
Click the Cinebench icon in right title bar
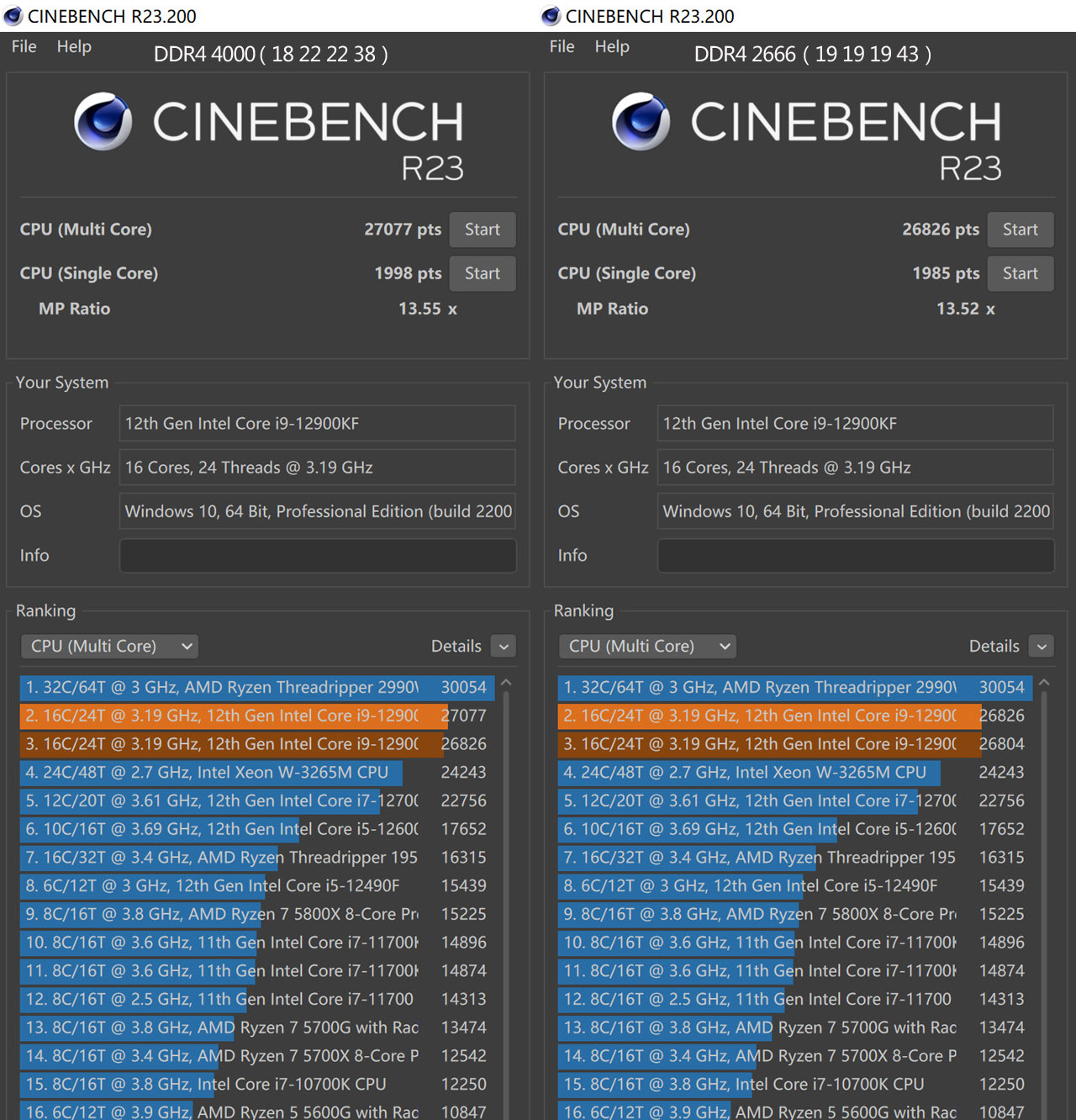tap(551, 16)
